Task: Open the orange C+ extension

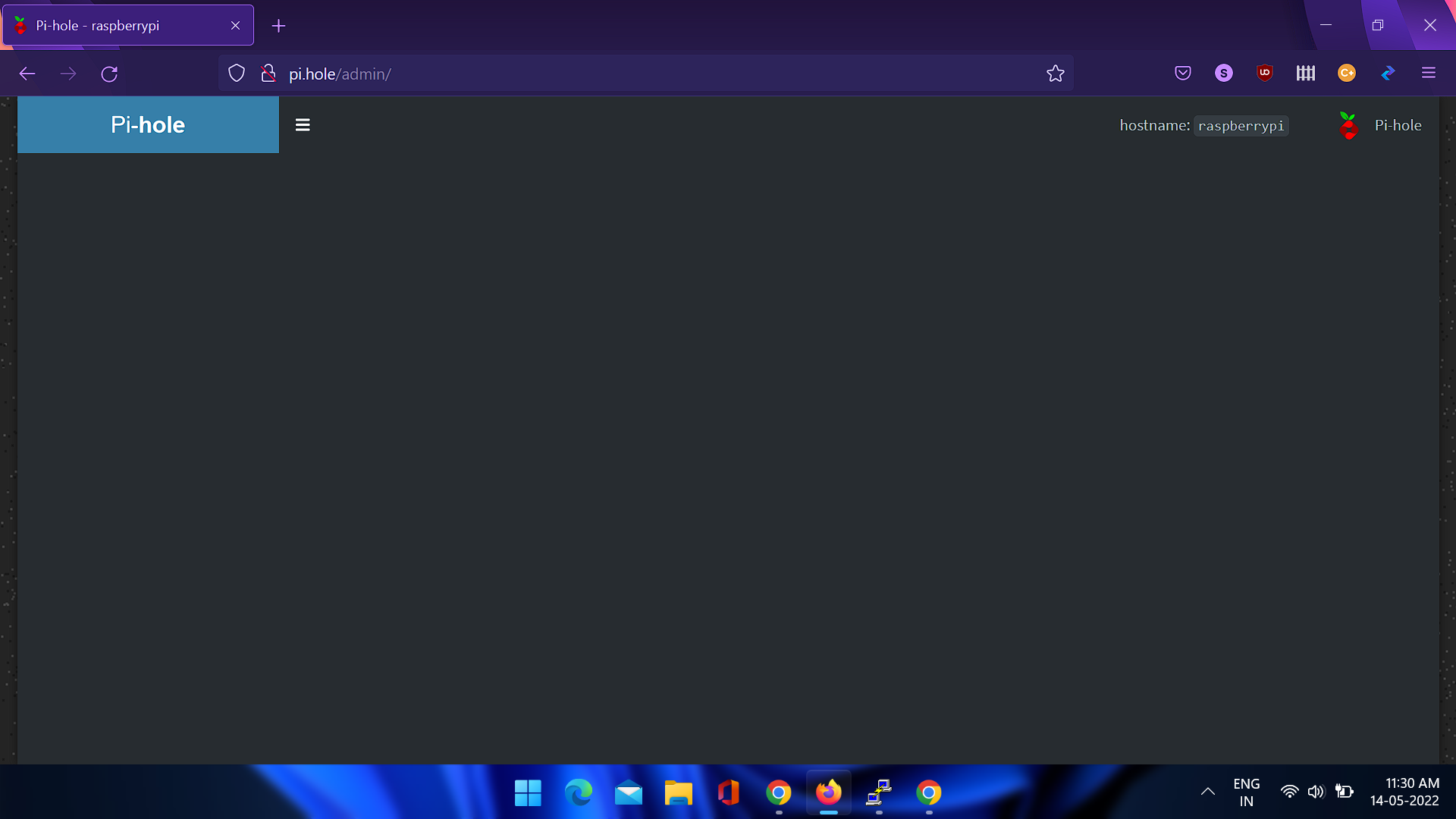Action: point(1347,73)
